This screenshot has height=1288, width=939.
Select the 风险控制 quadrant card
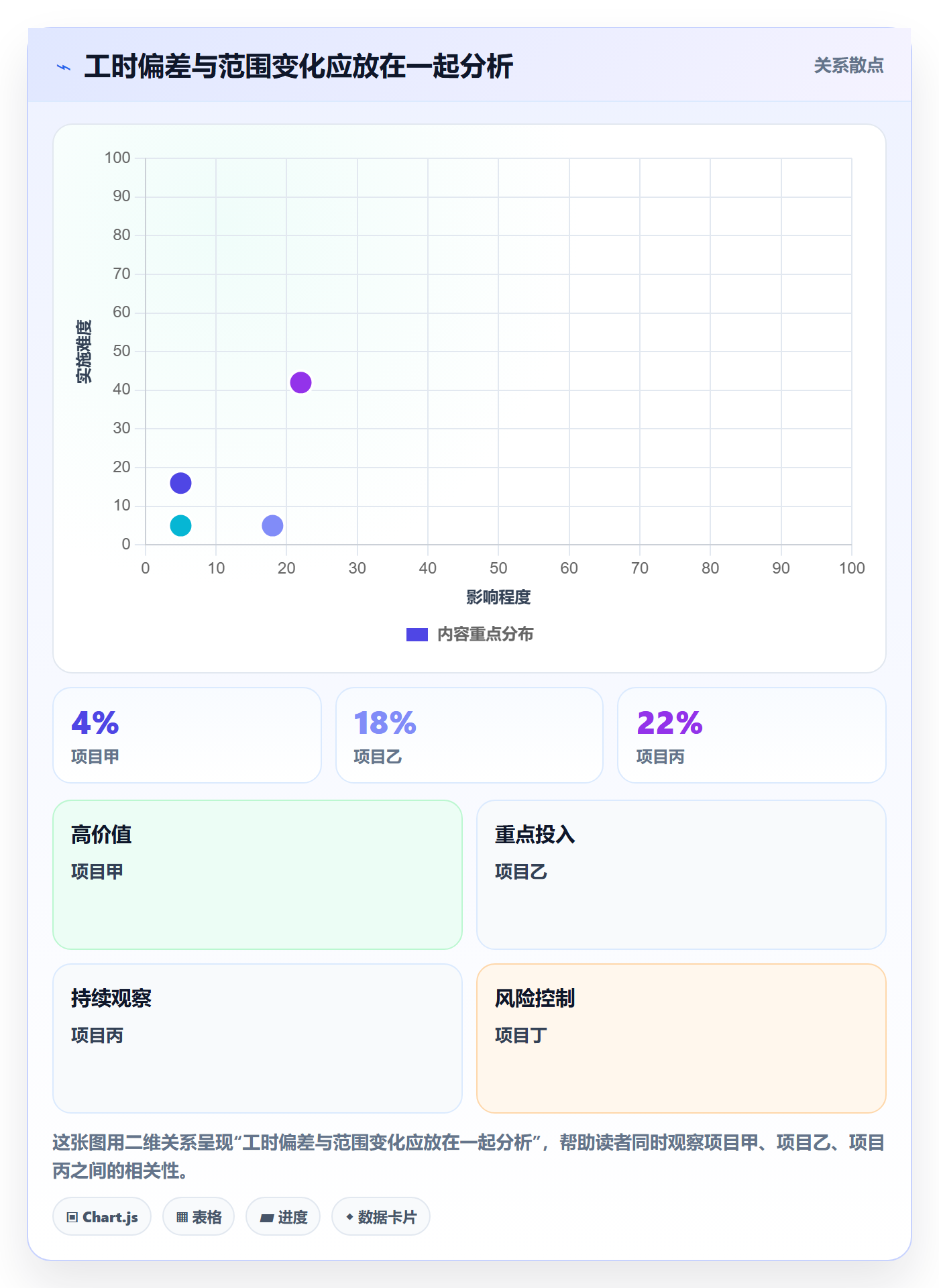pyautogui.click(x=681, y=1038)
